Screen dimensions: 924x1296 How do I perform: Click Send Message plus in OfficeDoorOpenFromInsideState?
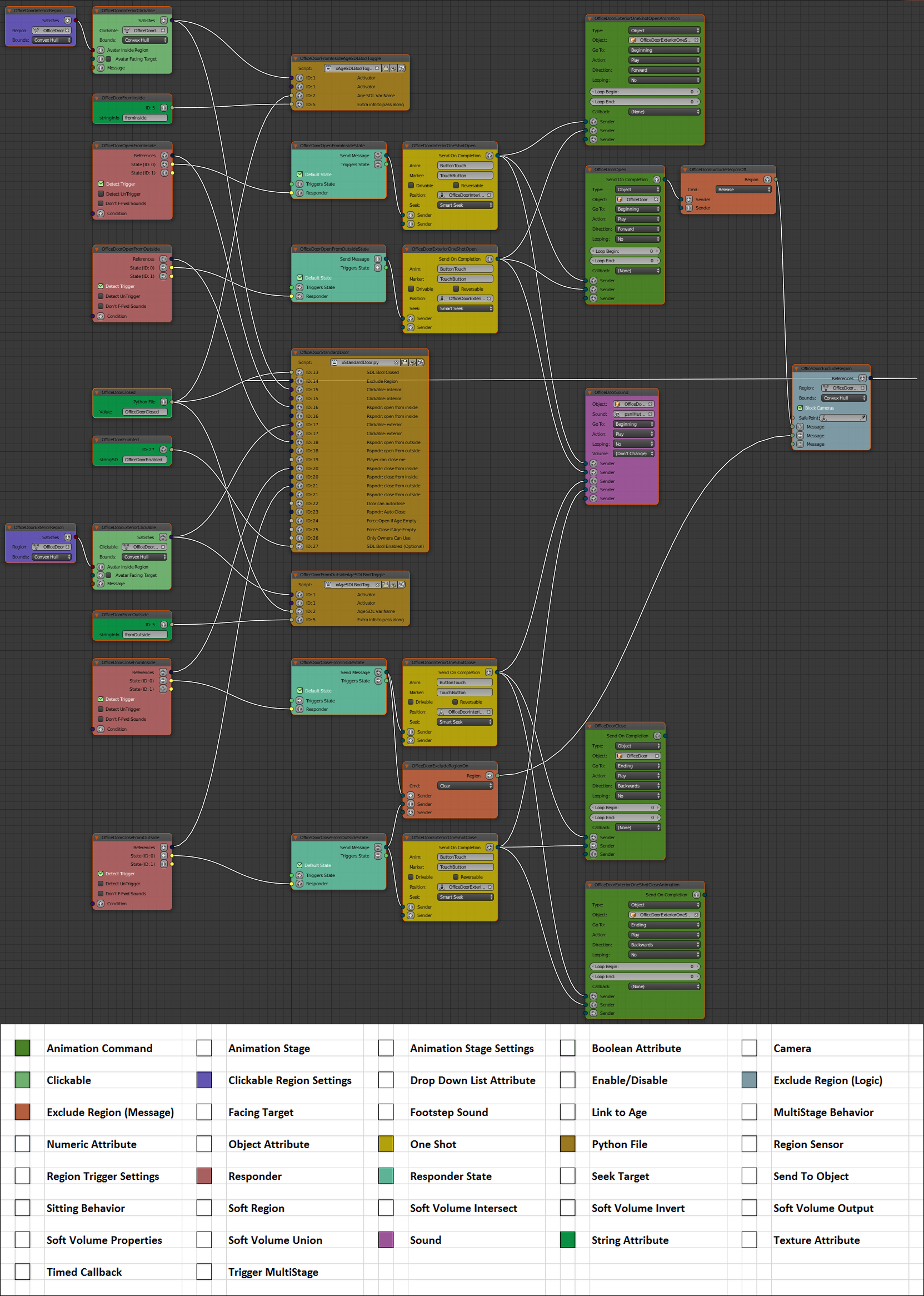tap(378, 155)
